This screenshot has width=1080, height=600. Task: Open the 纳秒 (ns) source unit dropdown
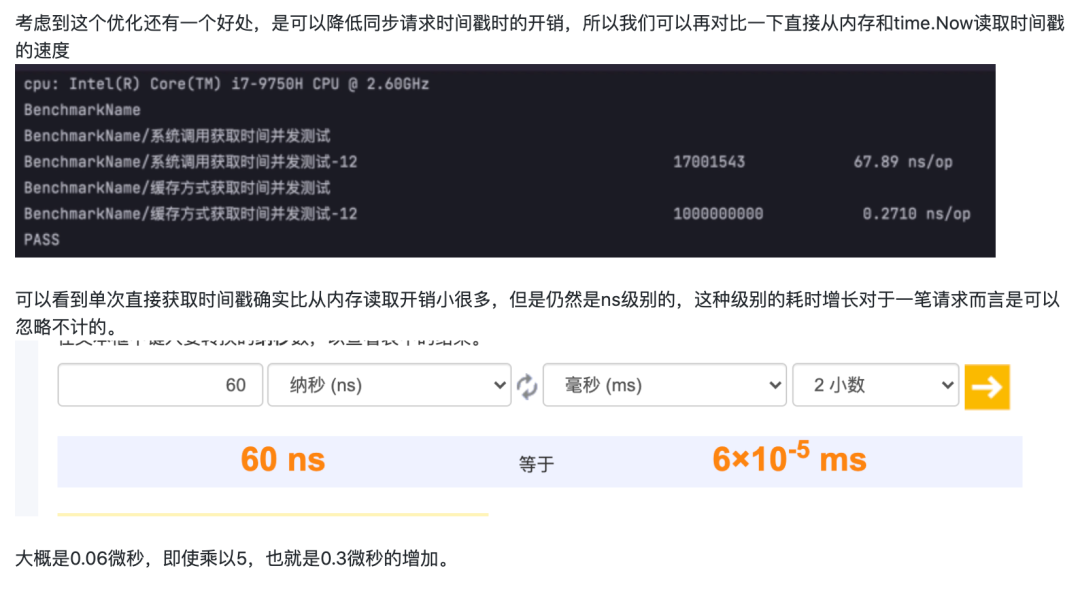tap(389, 385)
